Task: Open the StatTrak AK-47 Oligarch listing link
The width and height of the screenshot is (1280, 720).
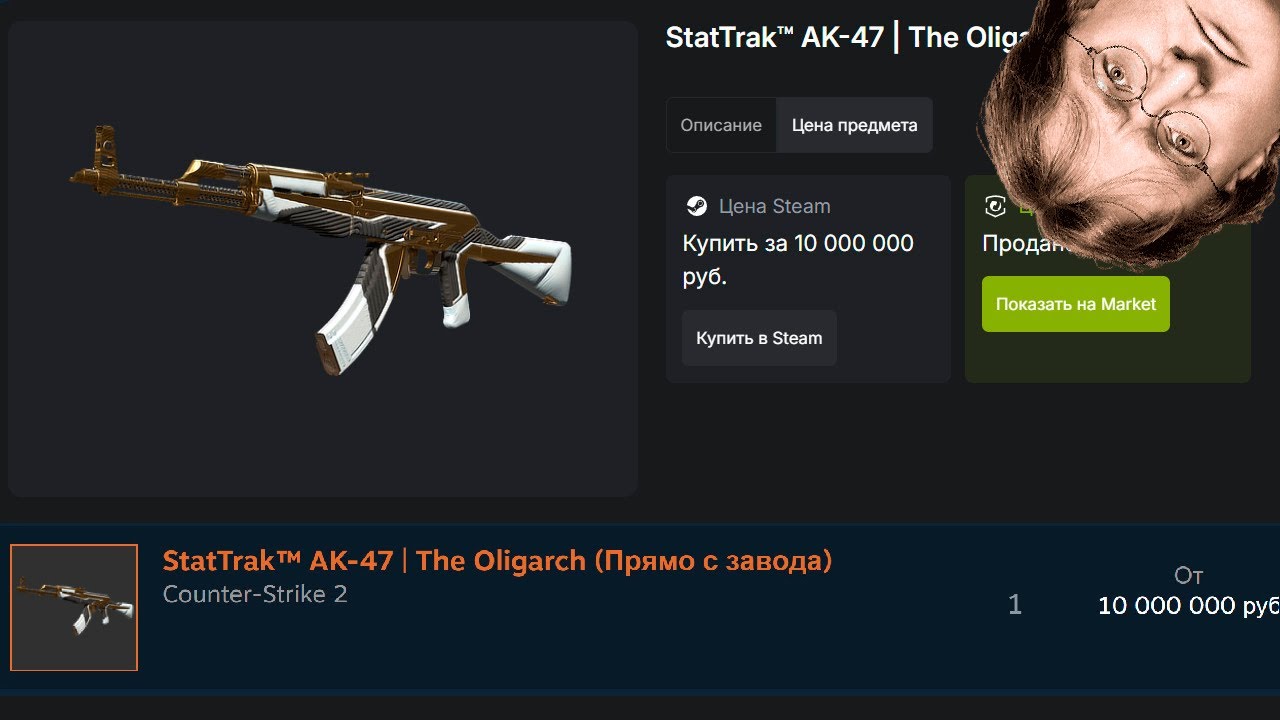Action: click(x=497, y=560)
